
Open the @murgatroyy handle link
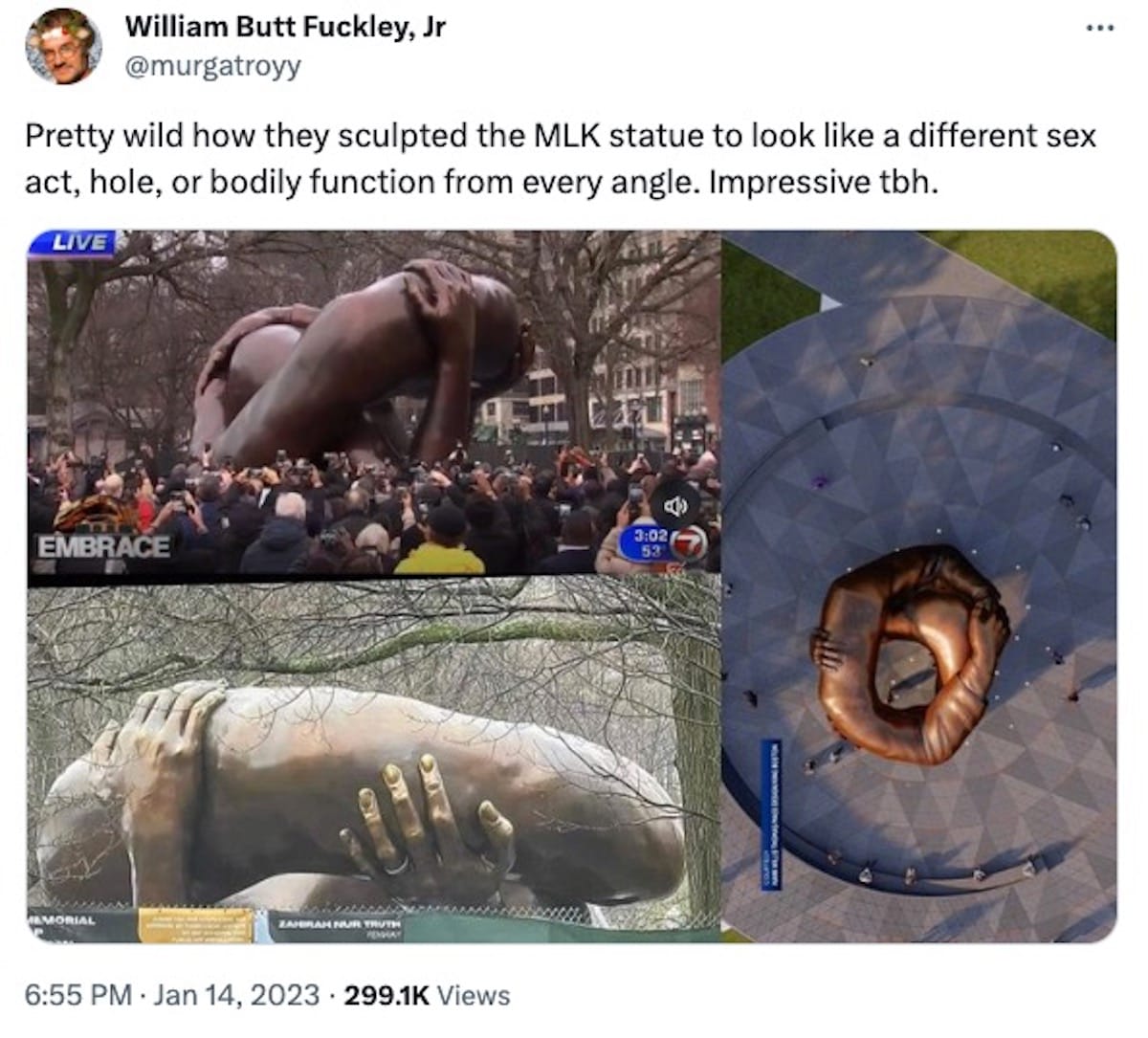click(212, 65)
